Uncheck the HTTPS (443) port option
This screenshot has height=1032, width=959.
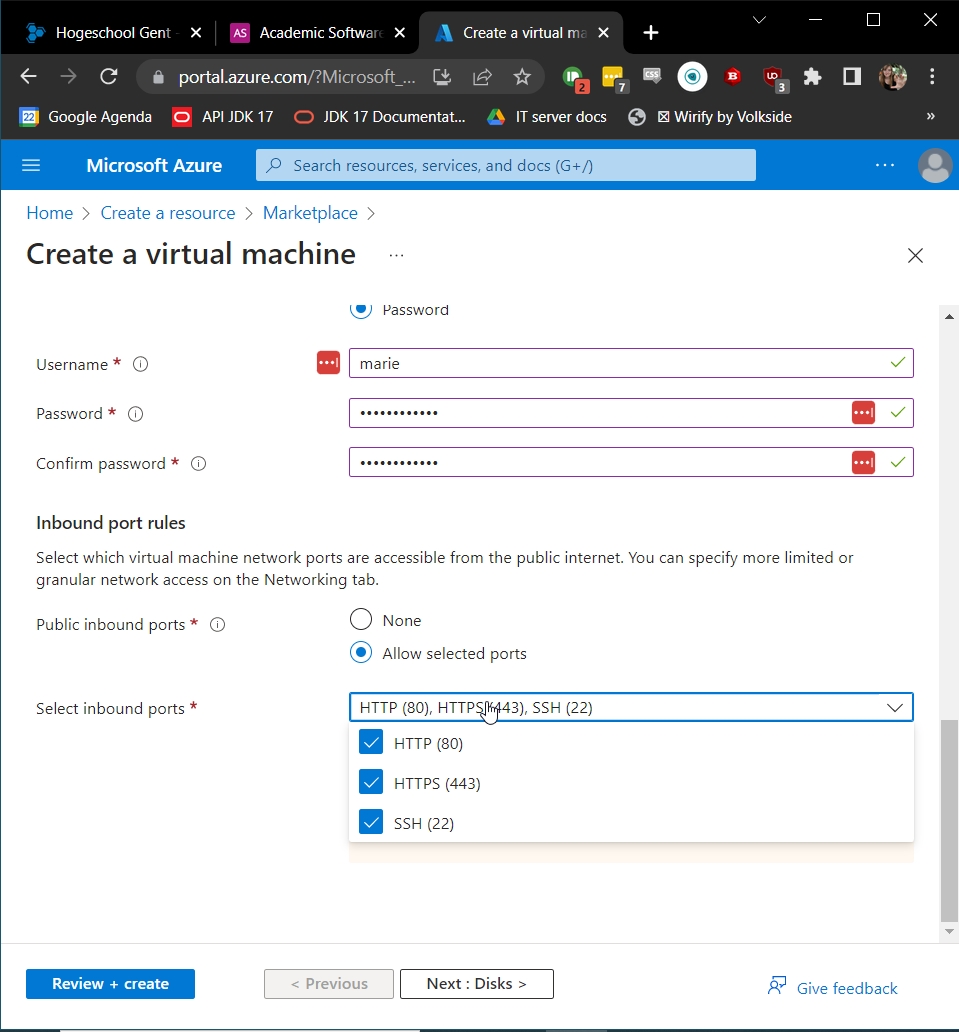click(x=371, y=783)
